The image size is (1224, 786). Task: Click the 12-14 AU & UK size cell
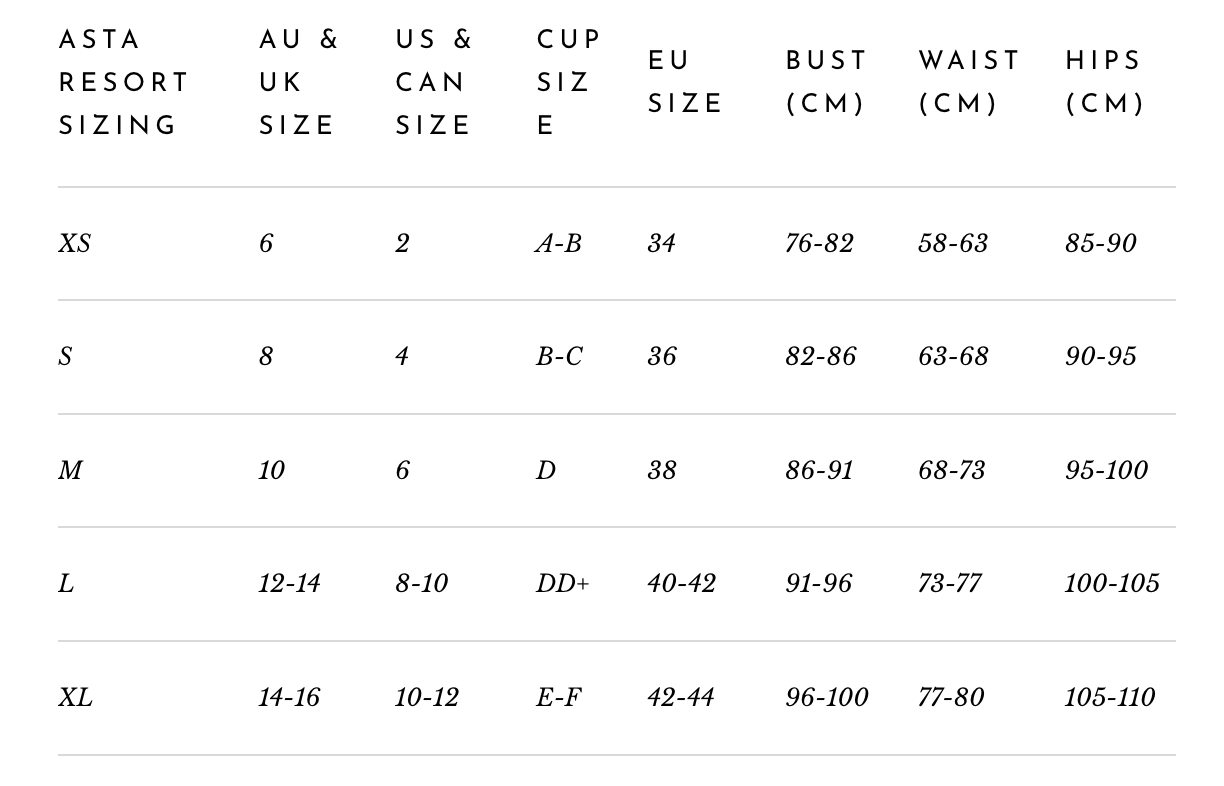pos(289,583)
